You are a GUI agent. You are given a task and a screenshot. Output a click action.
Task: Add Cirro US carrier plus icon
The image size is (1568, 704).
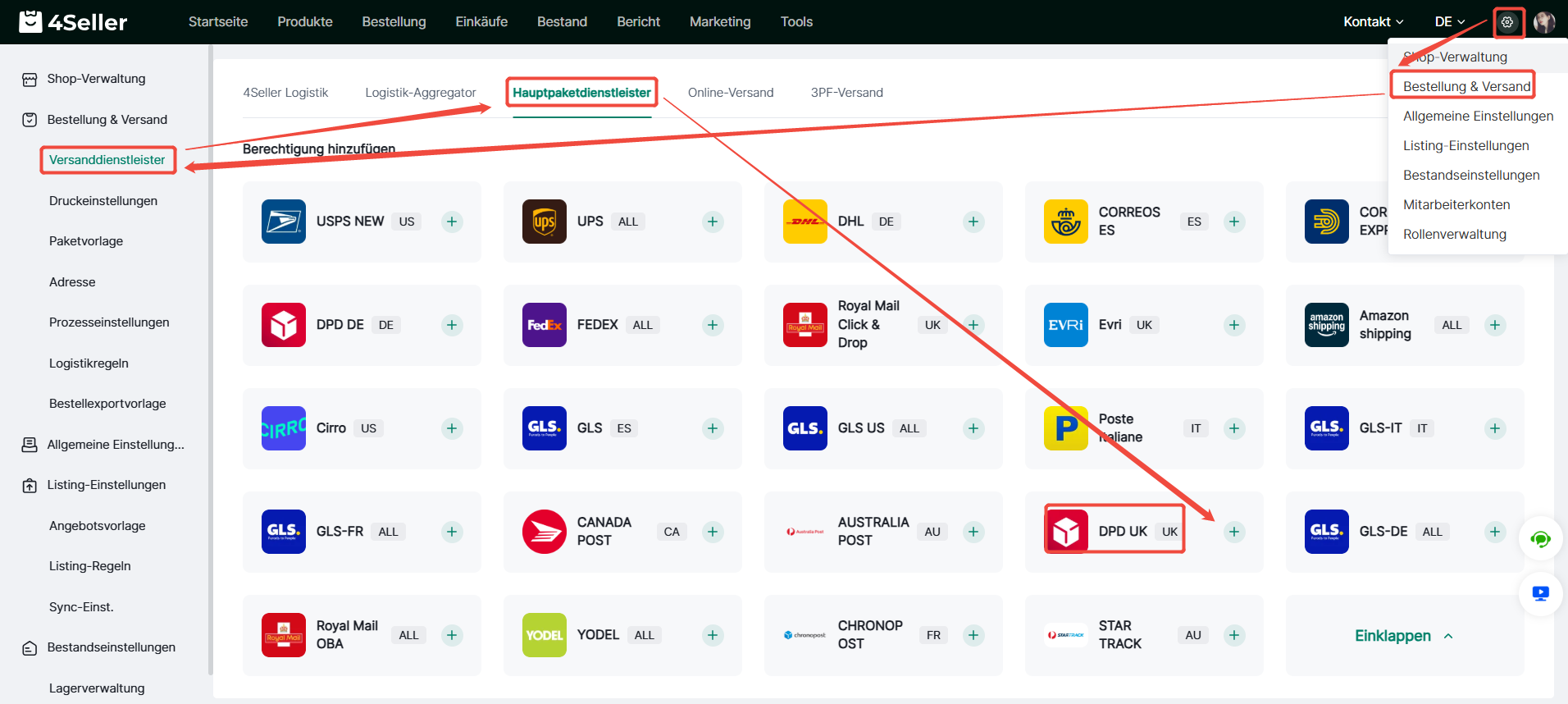(452, 428)
